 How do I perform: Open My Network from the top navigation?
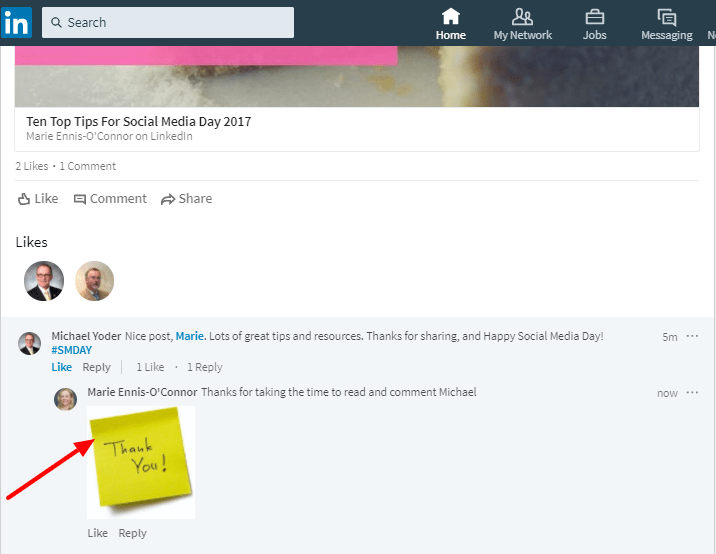coord(522,24)
